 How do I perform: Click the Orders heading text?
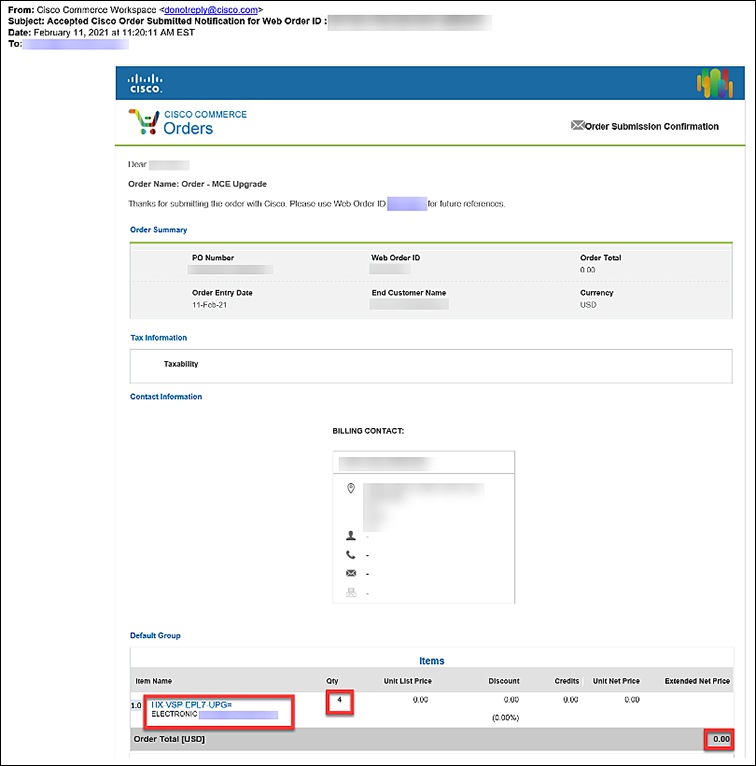point(188,128)
